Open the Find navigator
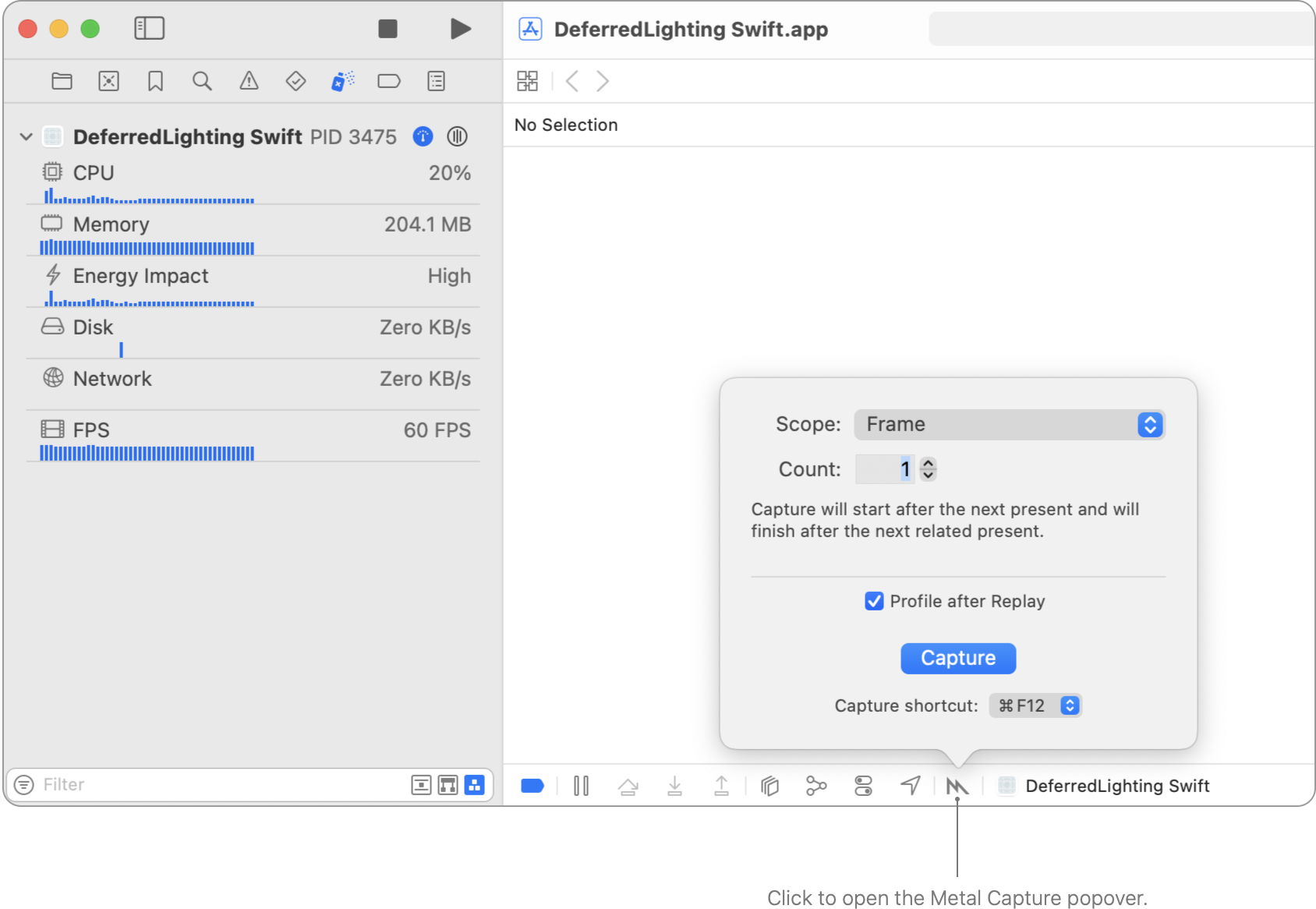1316x909 pixels. [202, 81]
